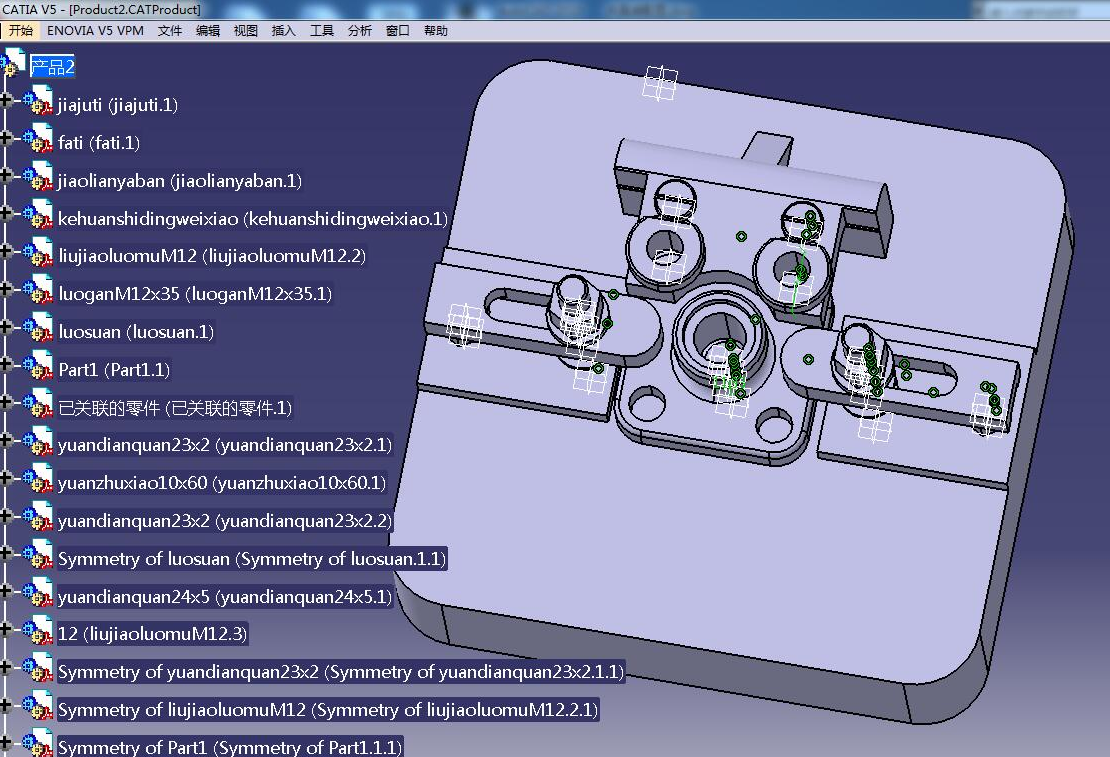Open the 帮助 menu
The image size is (1110, 757).
pos(435,30)
